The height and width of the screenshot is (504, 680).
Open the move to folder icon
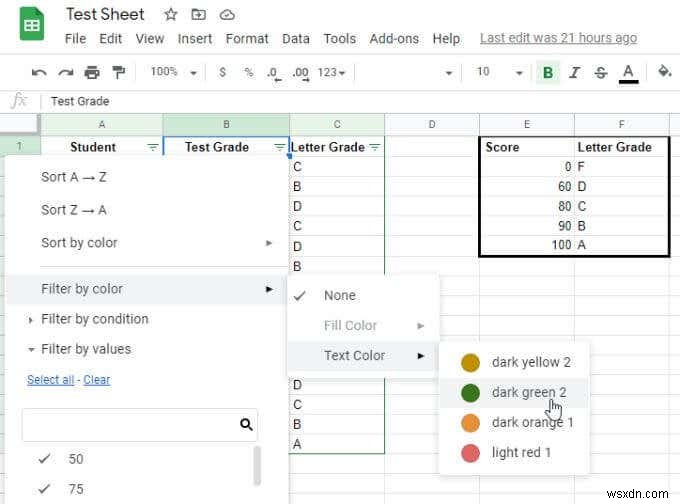198,15
